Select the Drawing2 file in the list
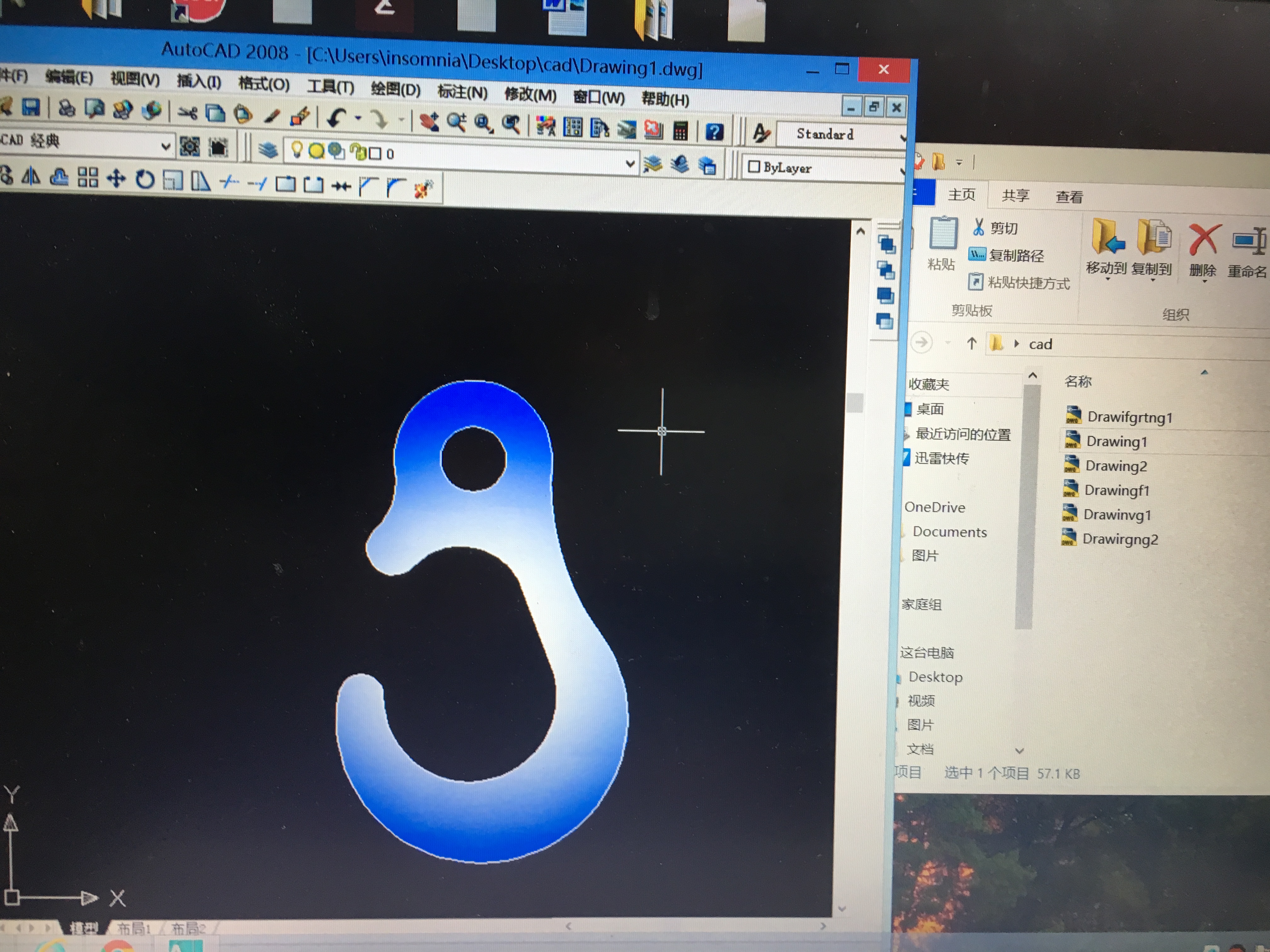This screenshot has width=1270, height=952. [1115, 466]
